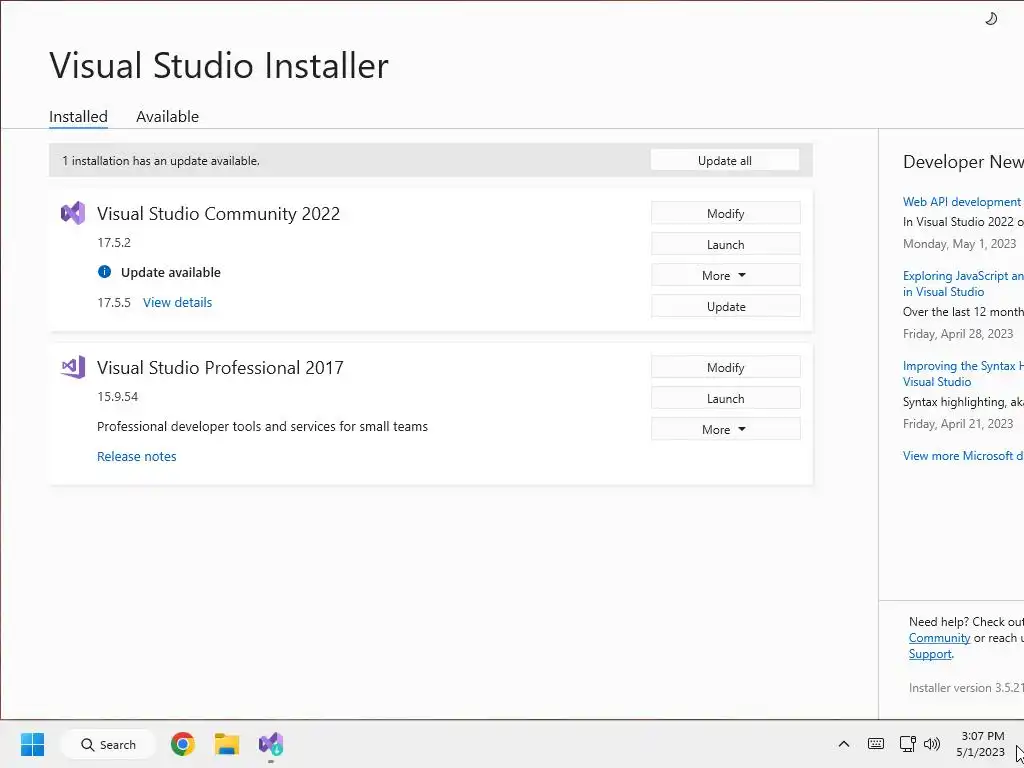This screenshot has height=768, width=1024.
Task: Open Windows Start menu
Action: coord(32,744)
